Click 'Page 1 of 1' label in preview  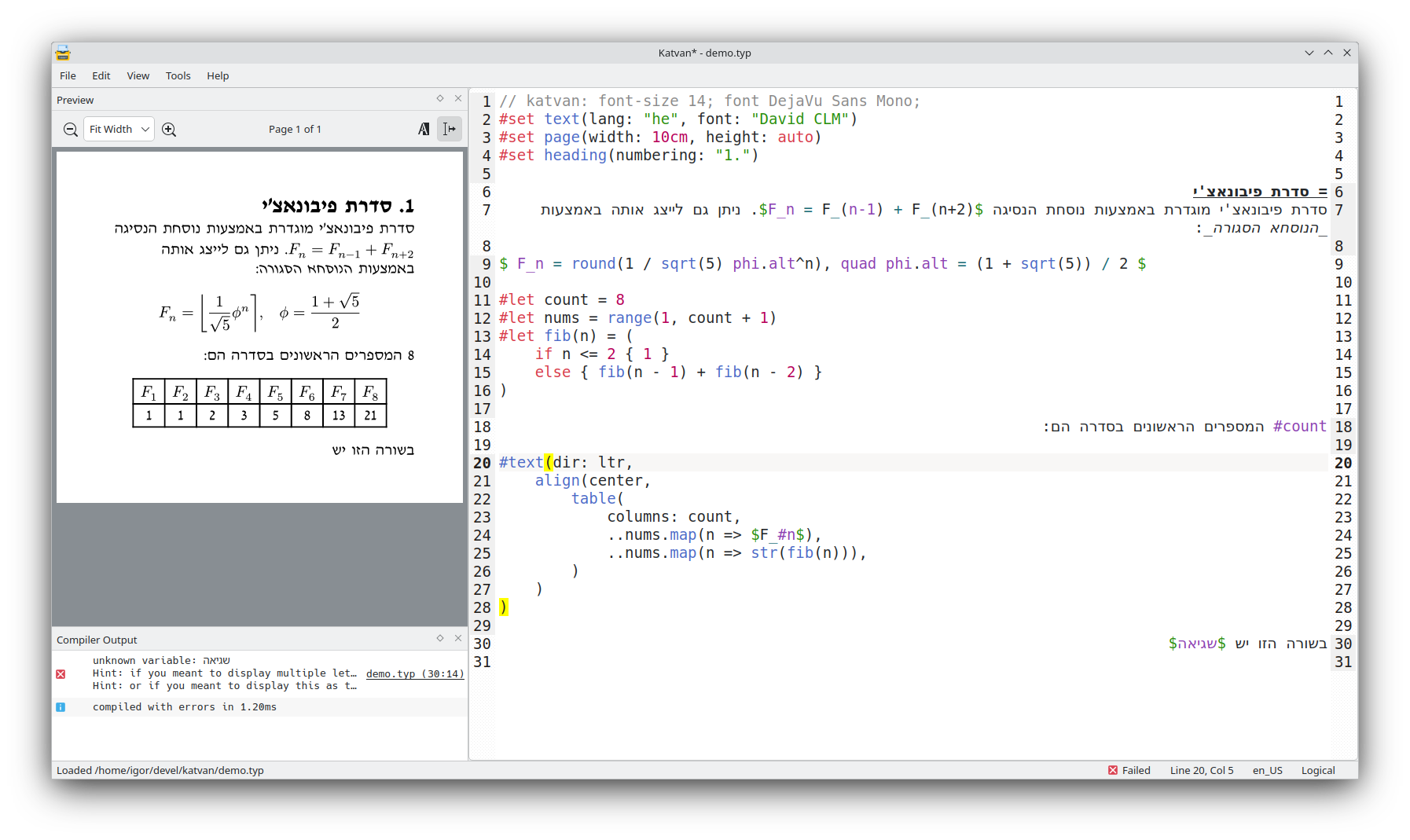click(x=295, y=130)
